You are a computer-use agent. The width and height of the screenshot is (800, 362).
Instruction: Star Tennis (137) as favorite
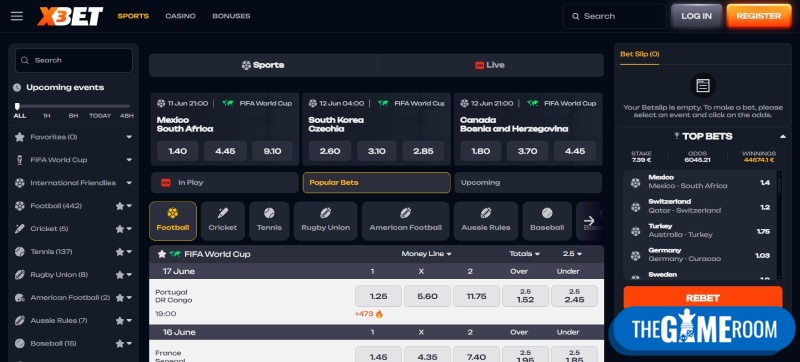click(119, 252)
